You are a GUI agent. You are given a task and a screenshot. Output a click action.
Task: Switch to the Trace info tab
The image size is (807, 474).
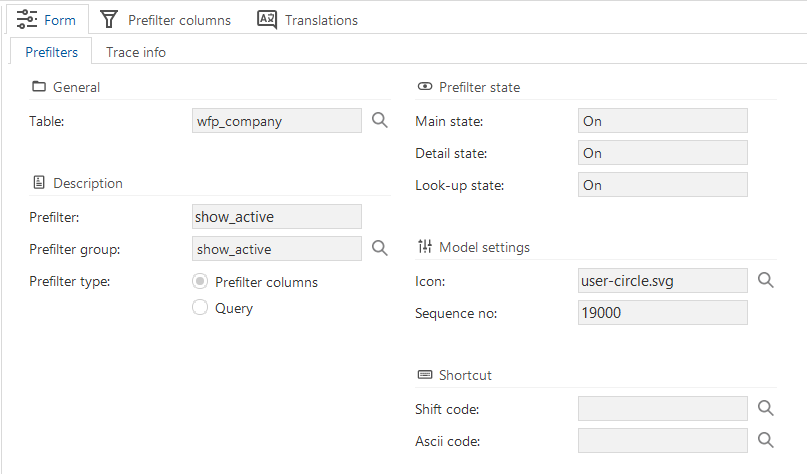coord(136,52)
